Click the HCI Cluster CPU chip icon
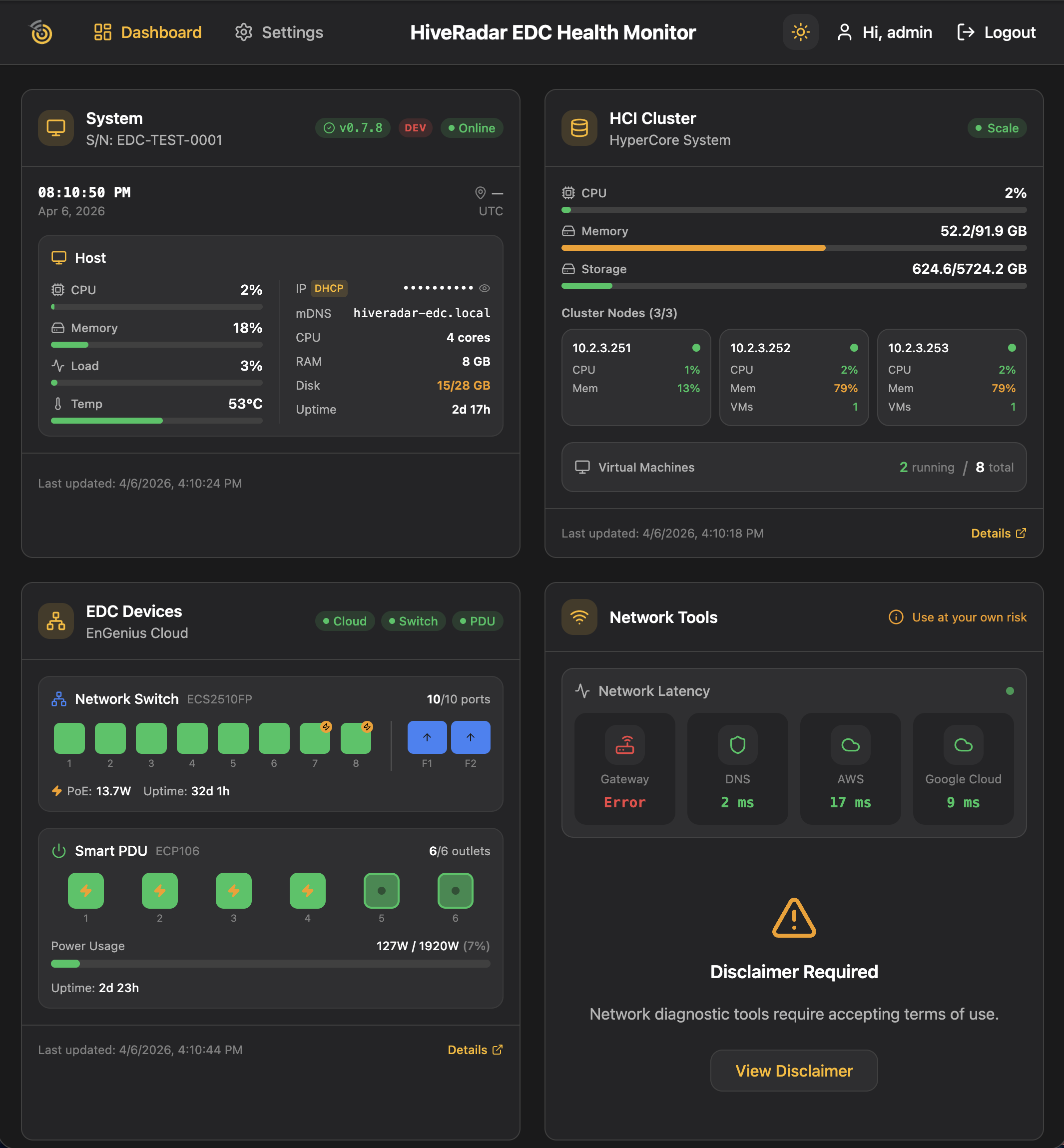This screenshot has width=1064, height=1148. (x=568, y=193)
